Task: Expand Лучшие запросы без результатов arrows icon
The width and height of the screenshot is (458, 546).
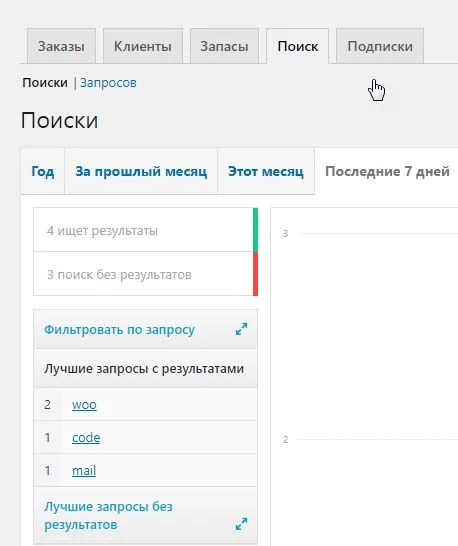Action: (241, 524)
